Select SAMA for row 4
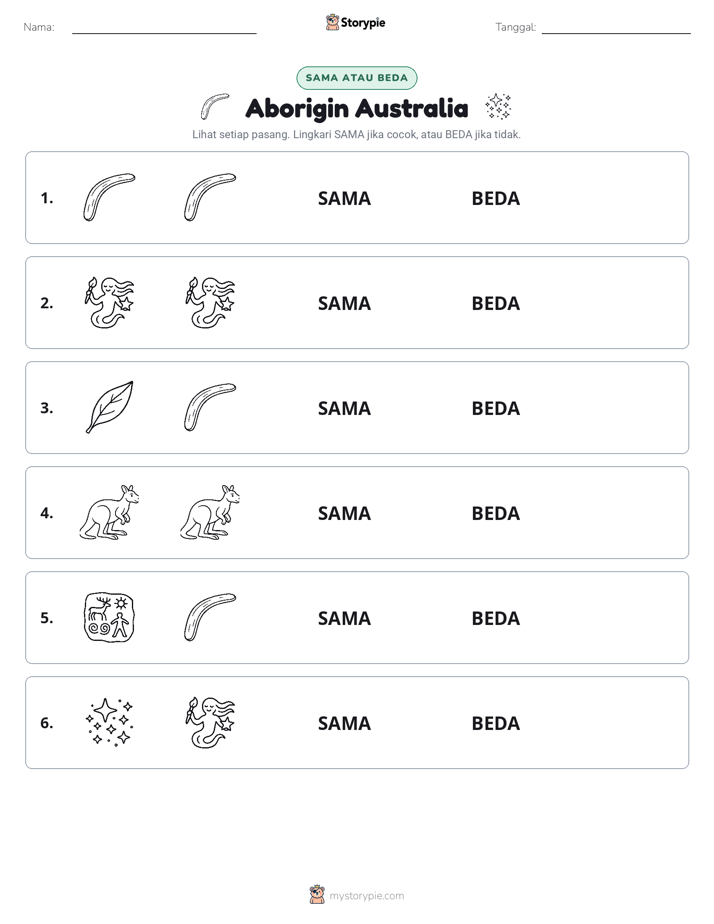This screenshot has height=924, width=714. (x=345, y=513)
